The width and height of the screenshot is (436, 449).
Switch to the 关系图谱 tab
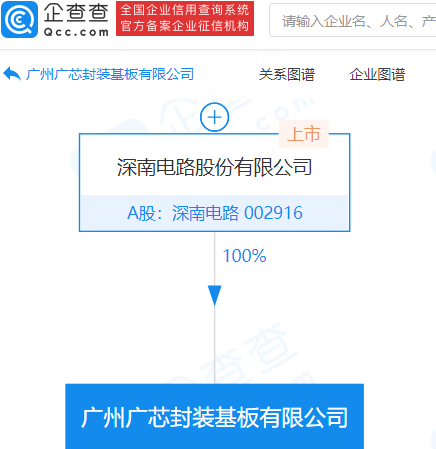coord(287,74)
